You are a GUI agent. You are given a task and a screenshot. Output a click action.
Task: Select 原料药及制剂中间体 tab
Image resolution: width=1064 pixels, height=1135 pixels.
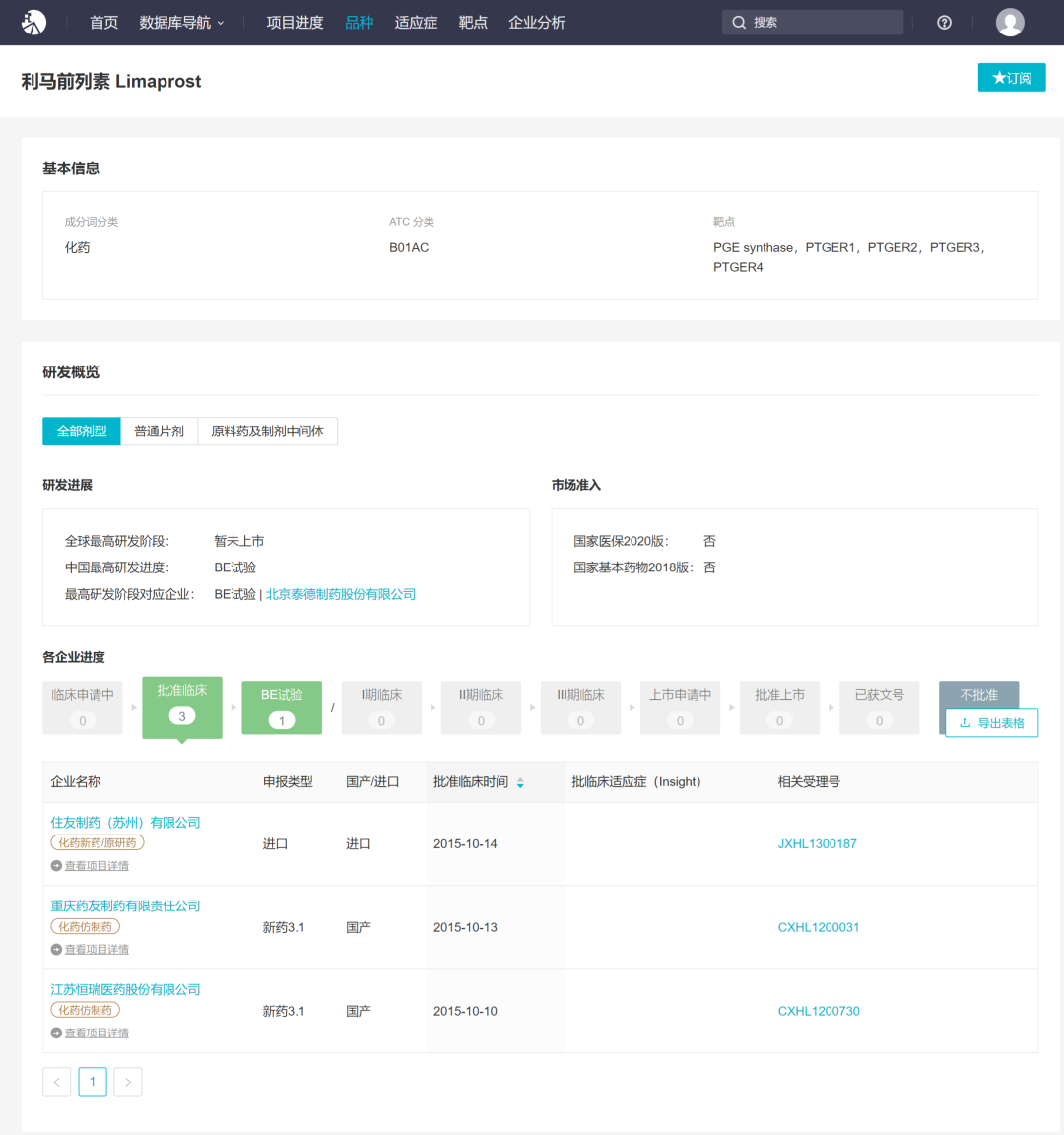(x=267, y=432)
